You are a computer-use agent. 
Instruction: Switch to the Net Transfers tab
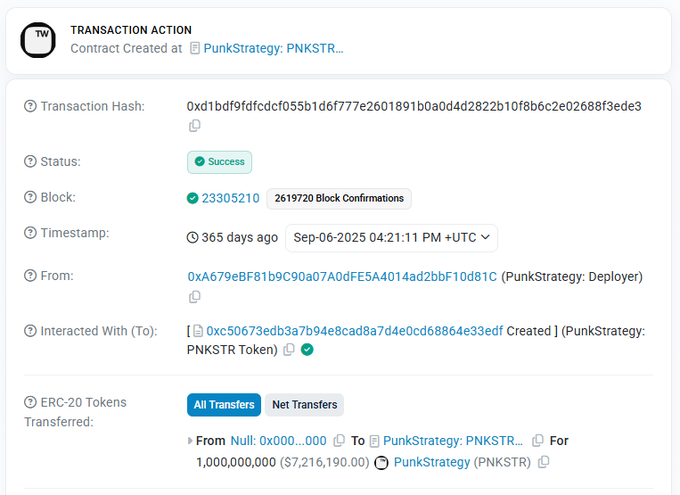coord(304,405)
